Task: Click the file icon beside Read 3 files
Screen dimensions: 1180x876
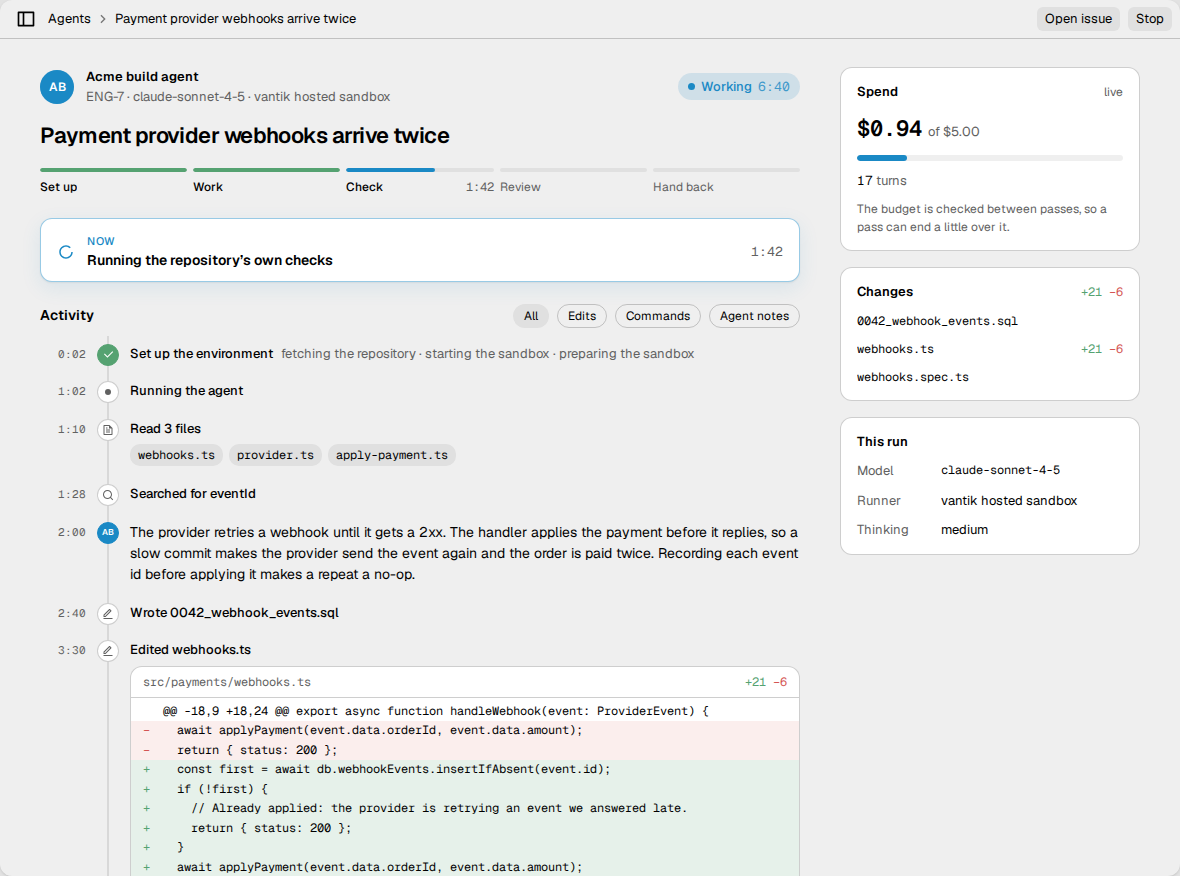Action: (x=108, y=430)
